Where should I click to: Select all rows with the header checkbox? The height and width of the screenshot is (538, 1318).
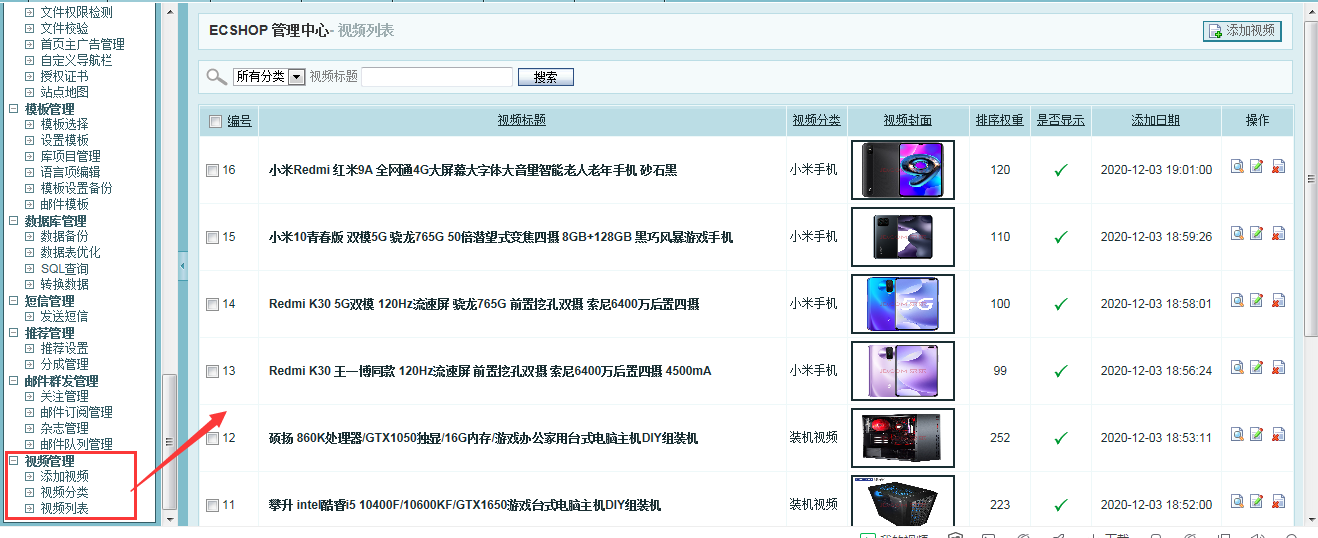tap(215, 121)
